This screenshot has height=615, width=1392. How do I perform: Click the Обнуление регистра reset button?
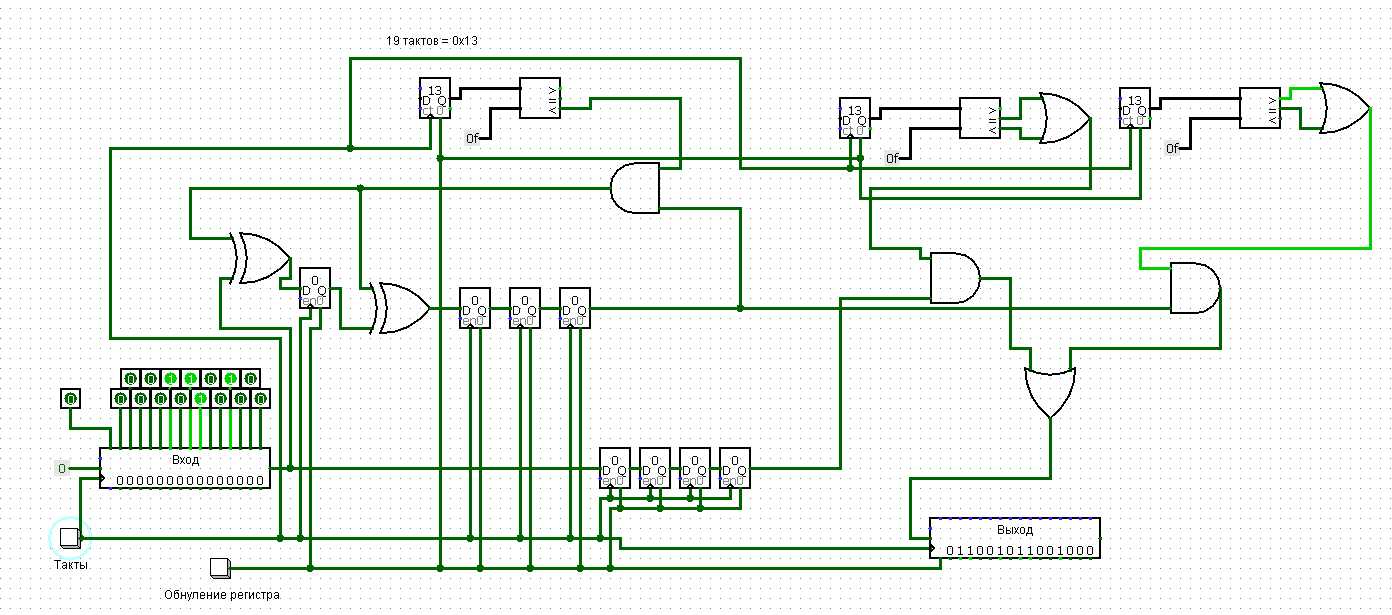point(220,568)
